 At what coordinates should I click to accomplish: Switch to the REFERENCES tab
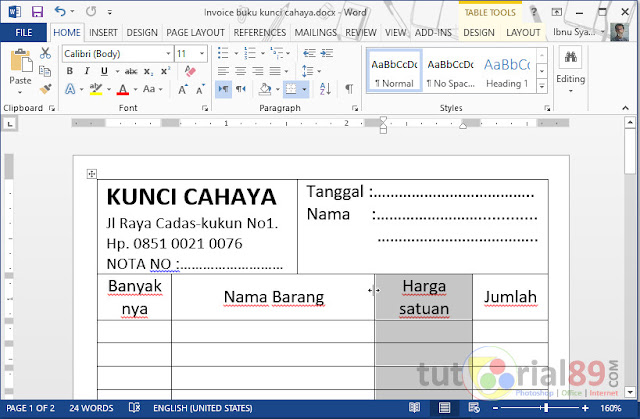260,33
